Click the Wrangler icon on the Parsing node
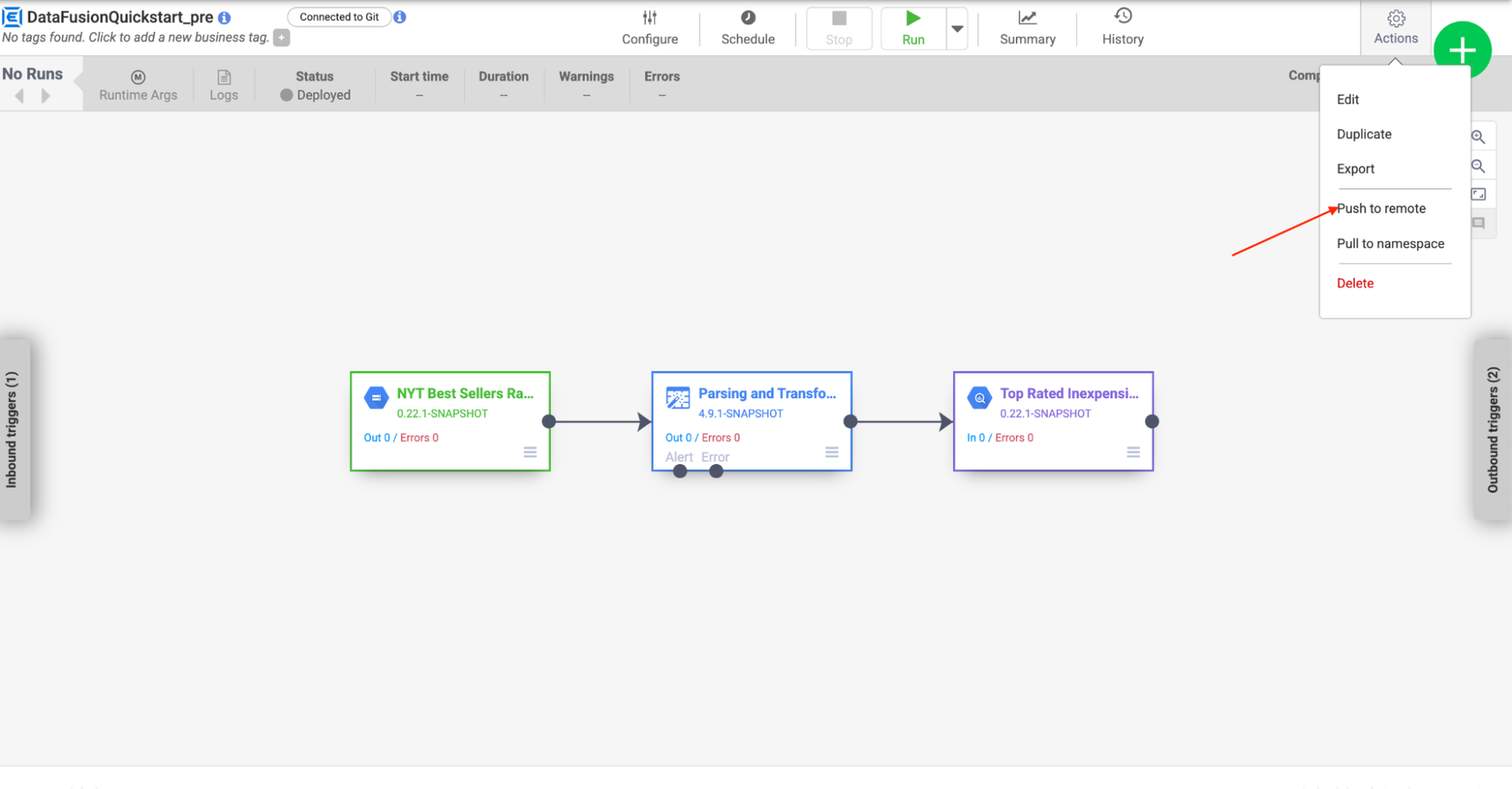Viewport: 1512px width, 789px height. pos(677,398)
